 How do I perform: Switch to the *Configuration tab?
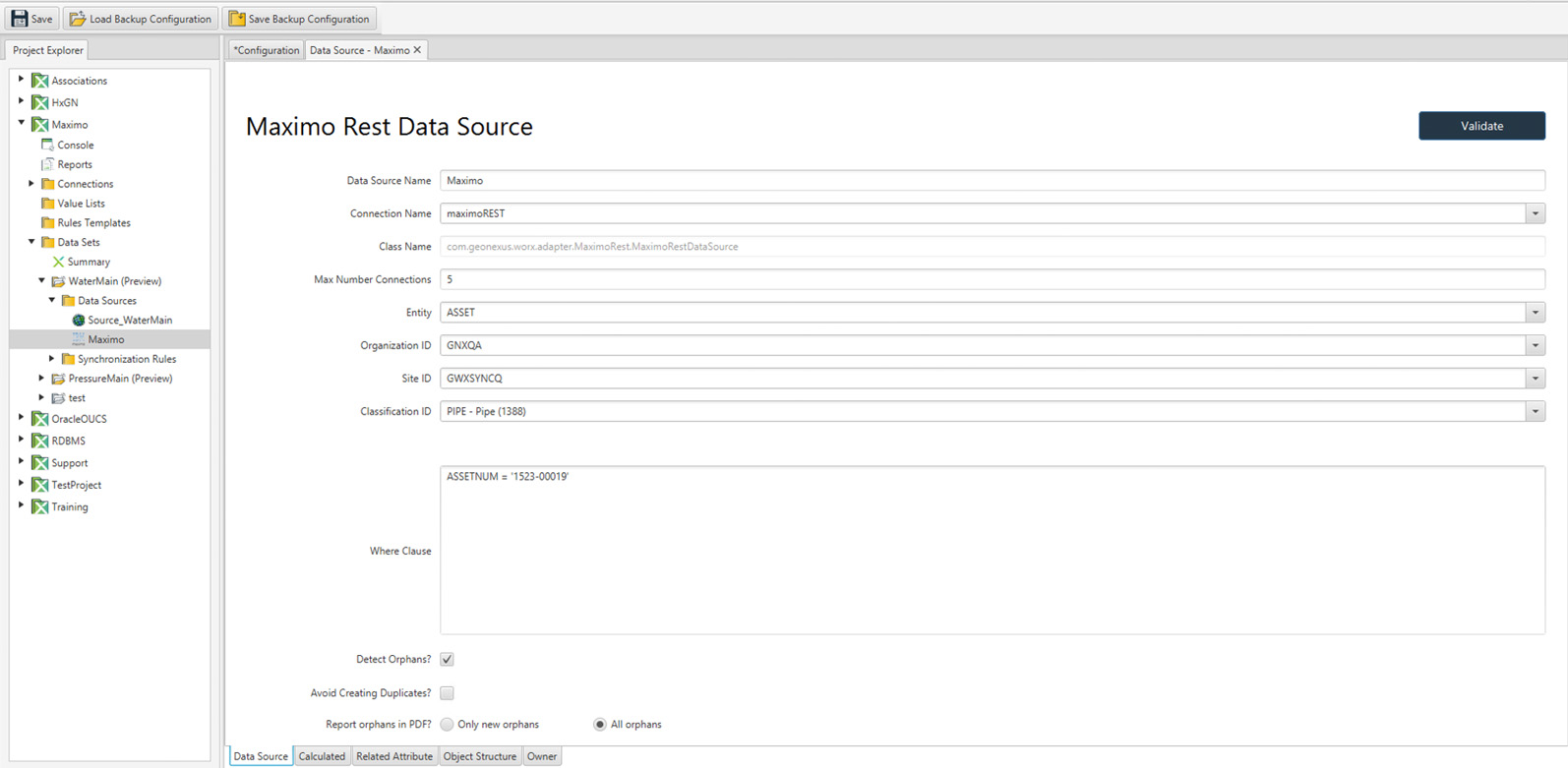tap(267, 50)
